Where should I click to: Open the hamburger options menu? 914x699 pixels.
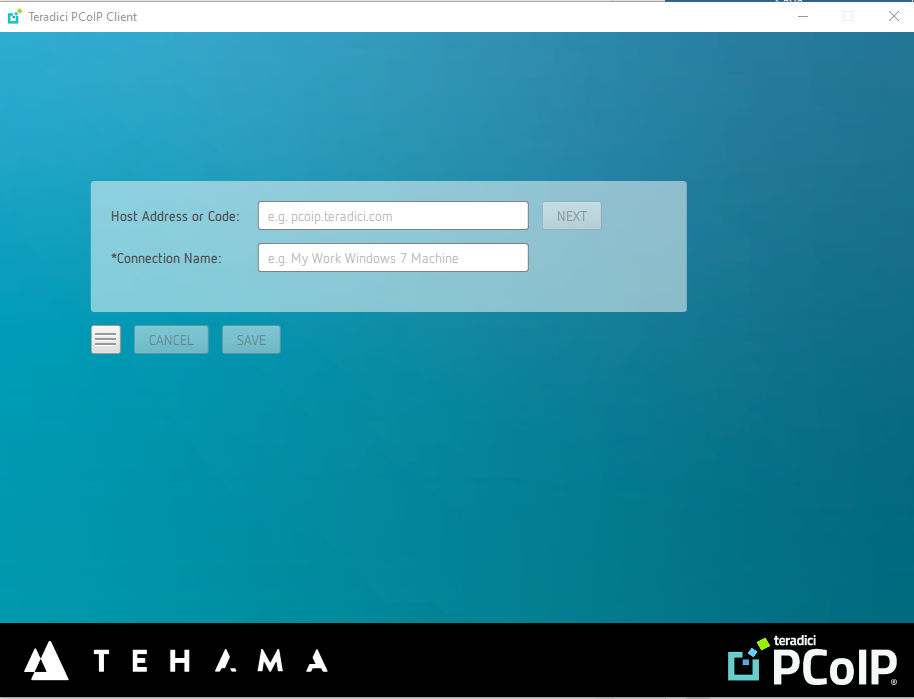106,339
